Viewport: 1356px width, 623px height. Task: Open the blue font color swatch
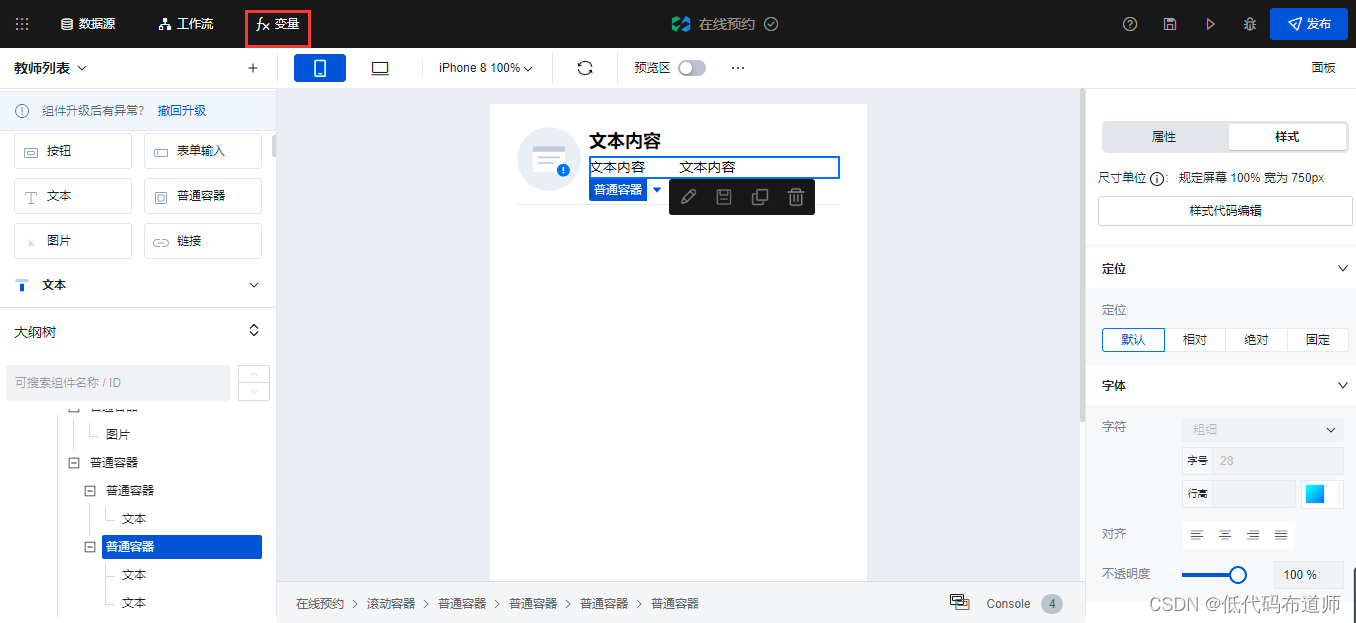pyautogui.click(x=1314, y=494)
